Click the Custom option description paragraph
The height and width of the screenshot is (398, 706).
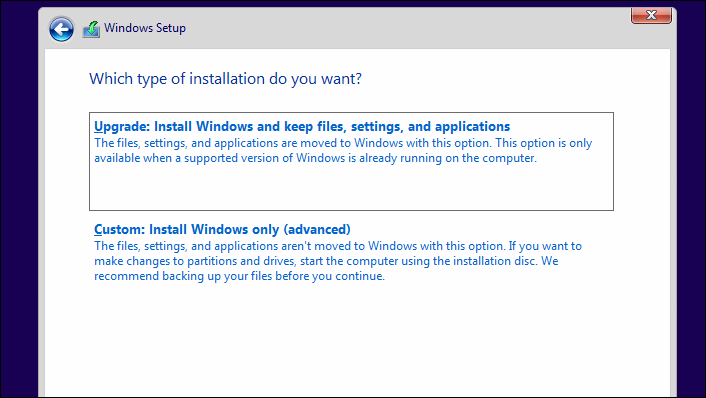point(338,261)
